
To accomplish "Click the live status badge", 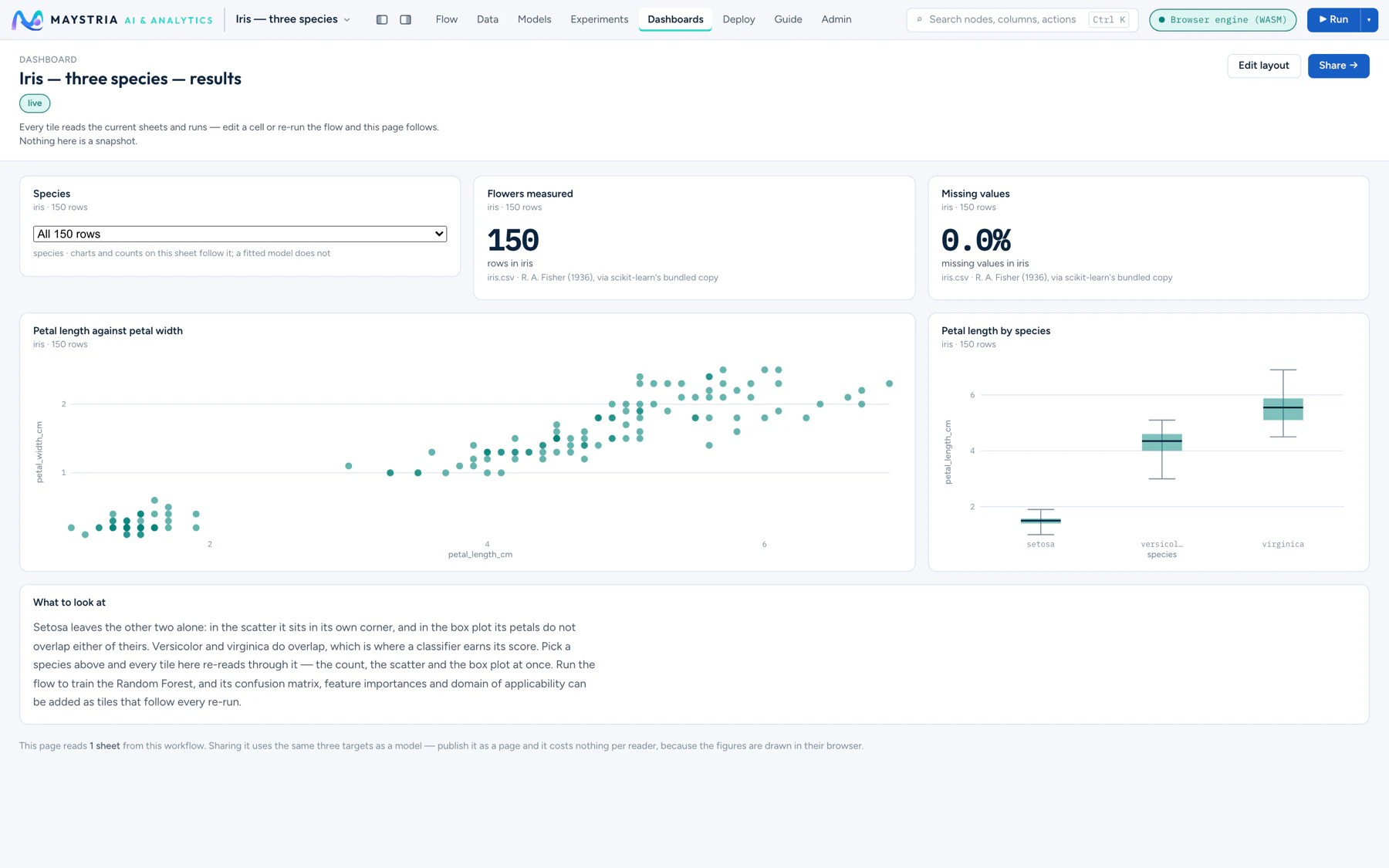I will click(x=35, y=103).
